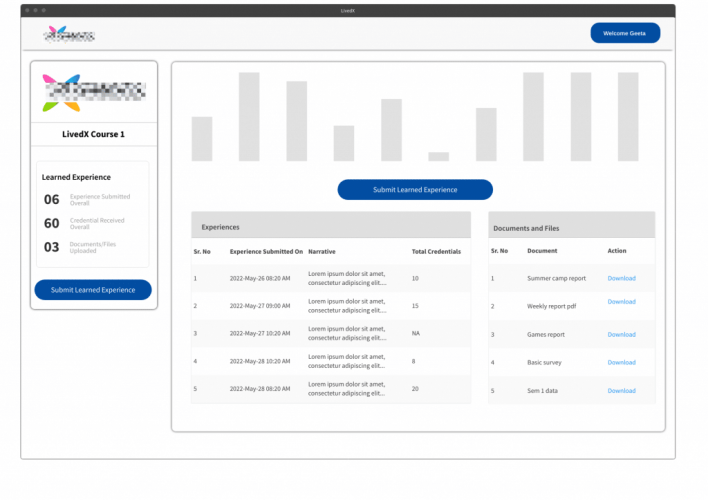The image size is (708, 500).
Task: Download the Basic survey document
Action: [621, 363]
